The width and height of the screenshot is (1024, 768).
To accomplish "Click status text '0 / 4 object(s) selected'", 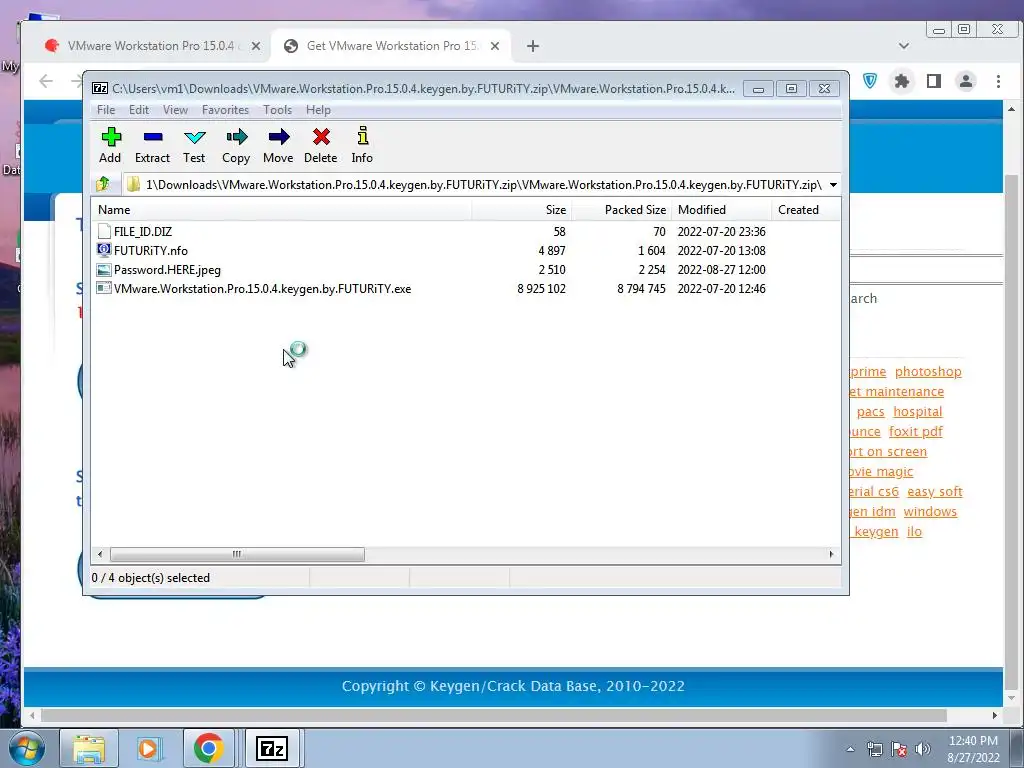I will coord(151,578).
